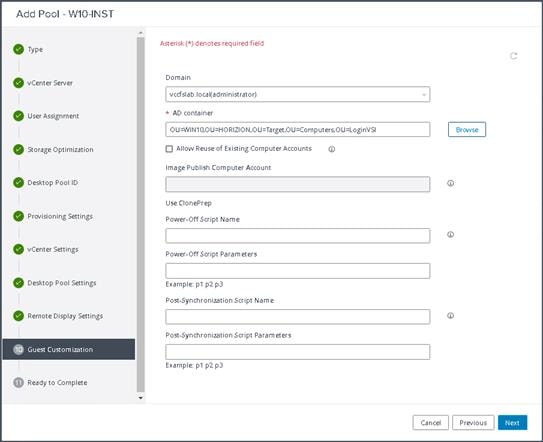
Task: Click the green check icon for vCenter Server
Action: (x=18, y=83)
